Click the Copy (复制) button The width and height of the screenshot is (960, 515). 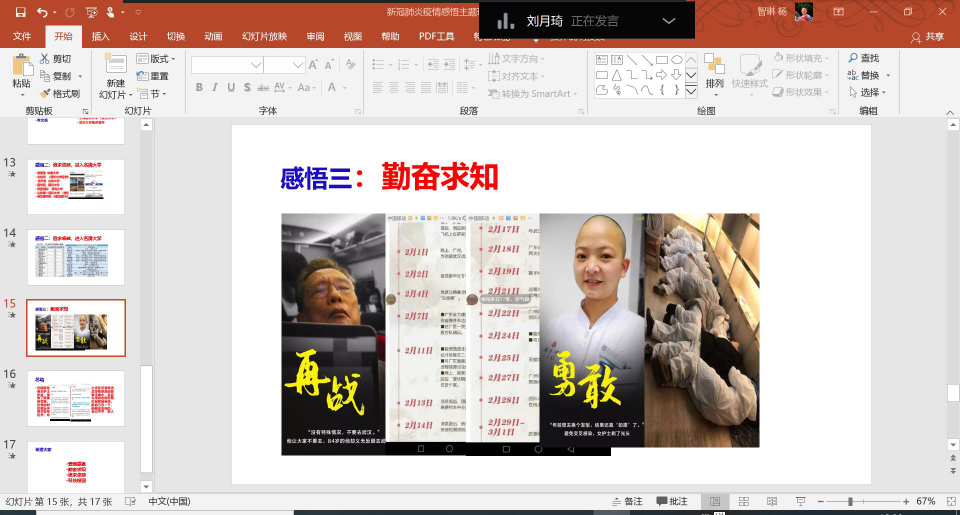56,76
